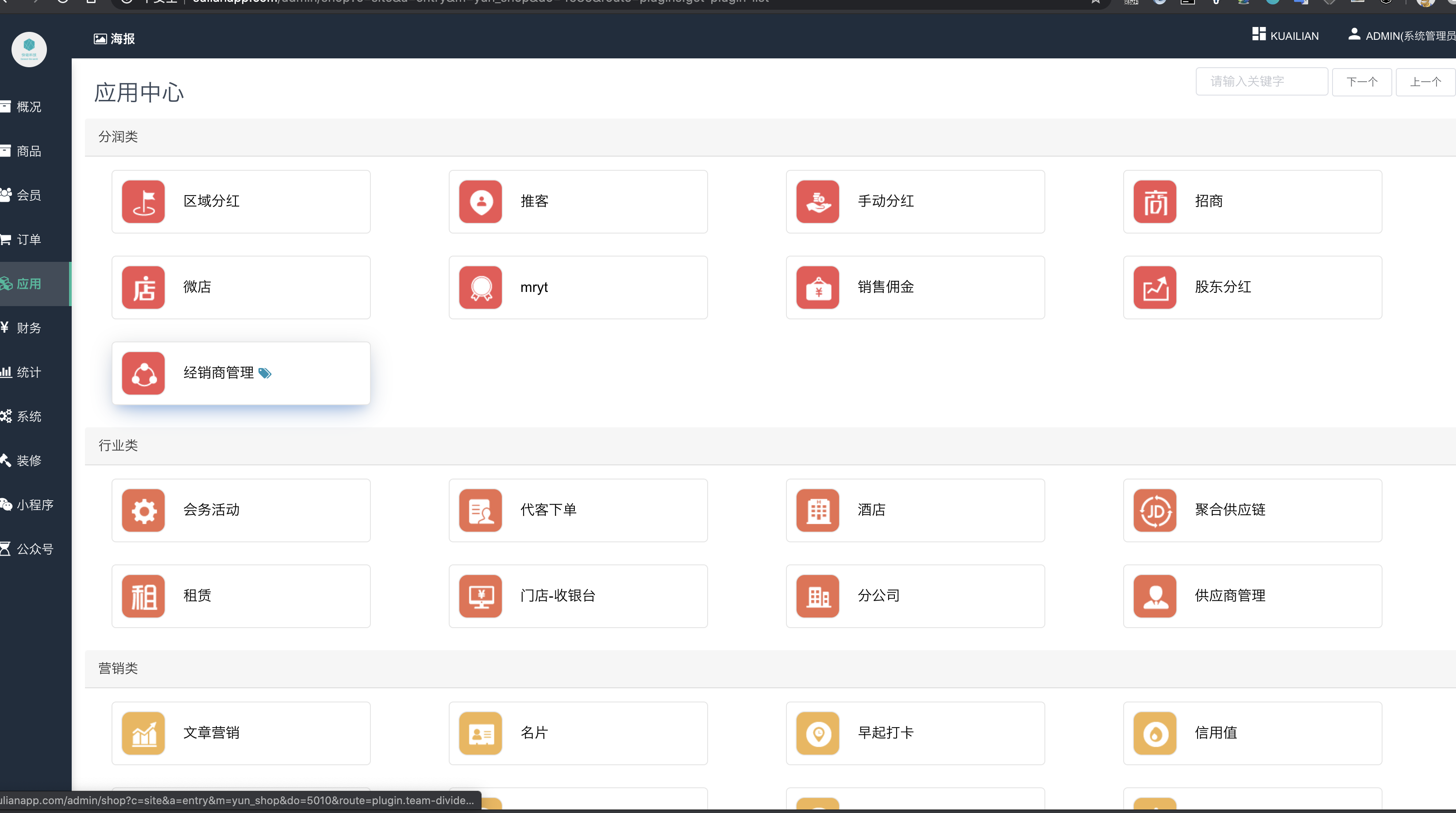
Task: Click the 门店-收银台 label text
Action: [557, 595]
